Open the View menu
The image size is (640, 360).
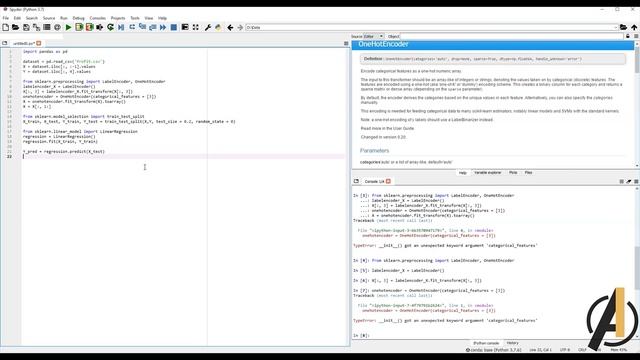point(149,18)
